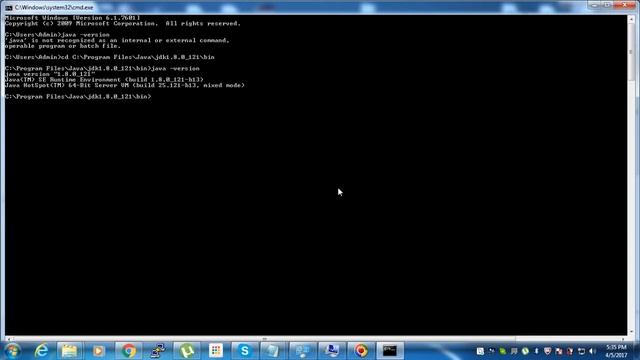Open Skype from the taskbar
The width and height of the screenshot is (640, 360).
click(244, 351)
